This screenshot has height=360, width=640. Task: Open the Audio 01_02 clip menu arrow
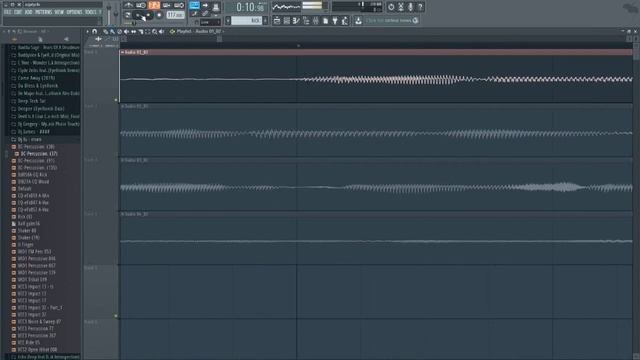(x=122, y=52)
